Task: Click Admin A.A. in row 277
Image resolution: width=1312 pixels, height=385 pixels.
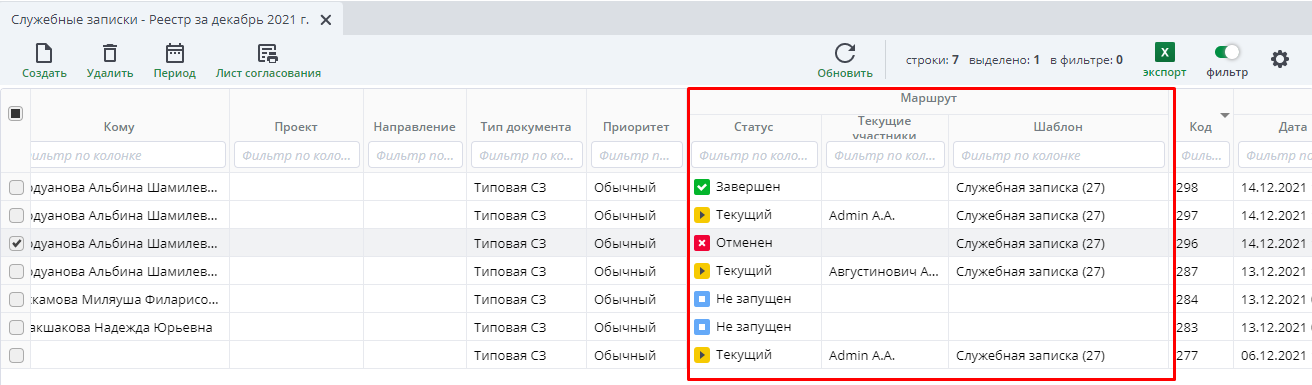Action: click(x=862, y=355)
